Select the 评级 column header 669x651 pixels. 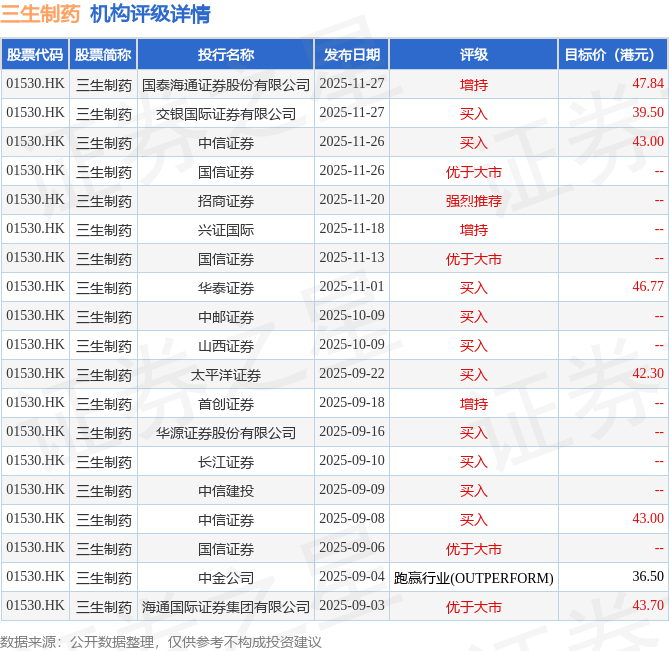pyautogui.click(x=474, y=55)
